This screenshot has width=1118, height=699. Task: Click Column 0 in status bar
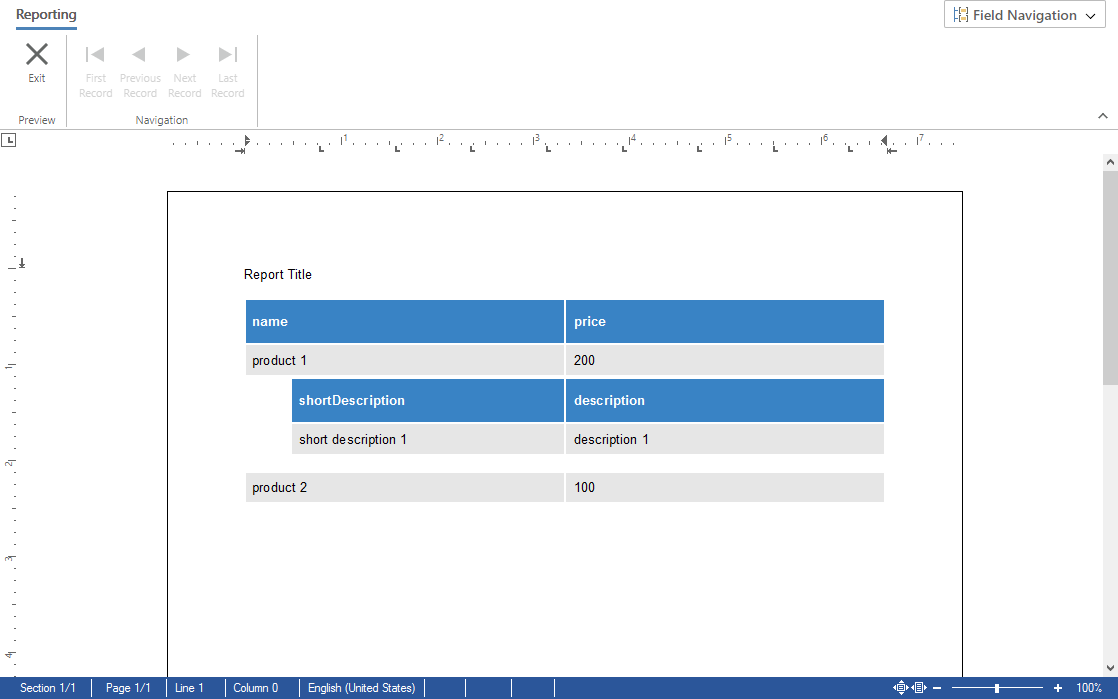pyautogui.click(x=255, y=688)
